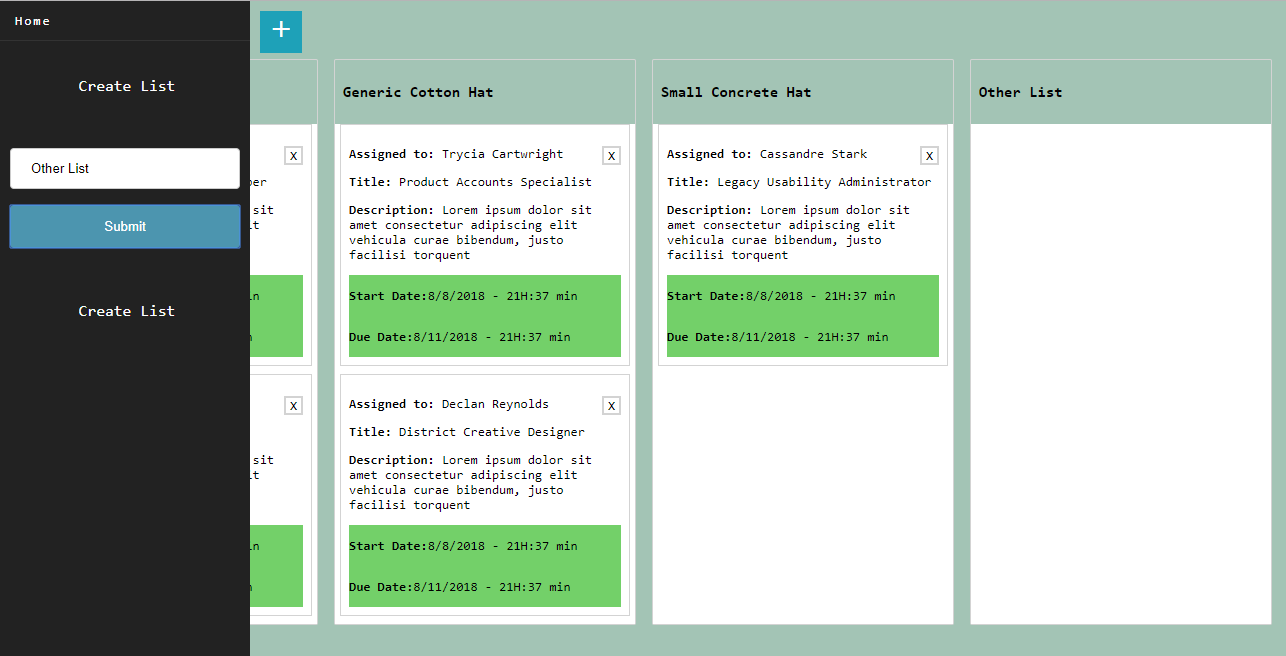Select the Home menu item
This screenshot has height=656, width=1286.
[x=32, y=20]
